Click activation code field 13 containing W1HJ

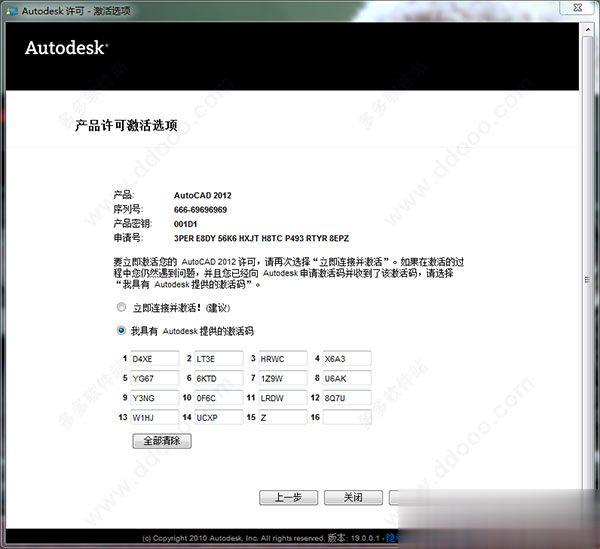click(x=155, y=417)
